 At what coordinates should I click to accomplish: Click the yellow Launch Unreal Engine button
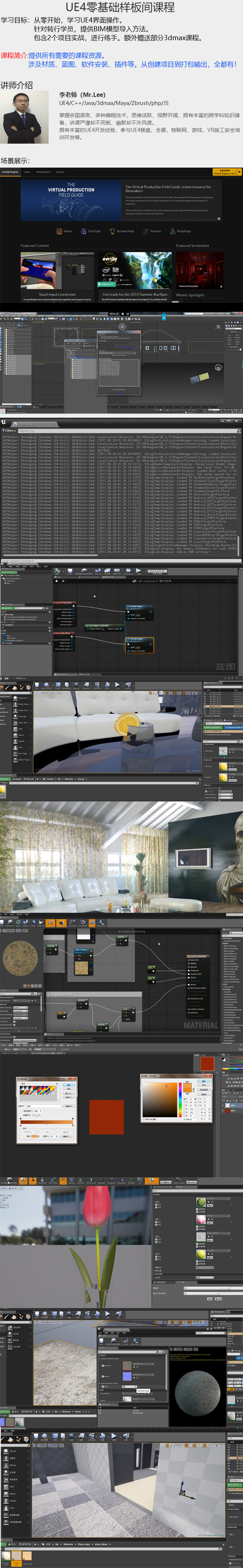(x=225, y=172)
